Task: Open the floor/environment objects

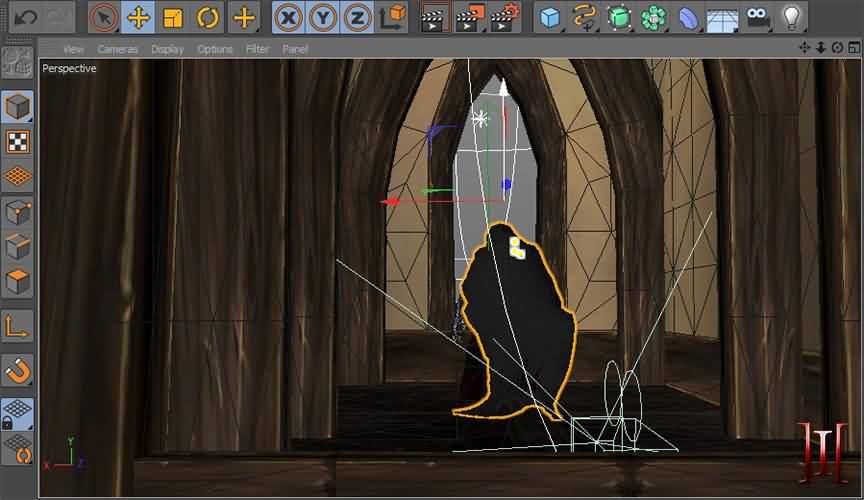Action: tap(722, 18)
